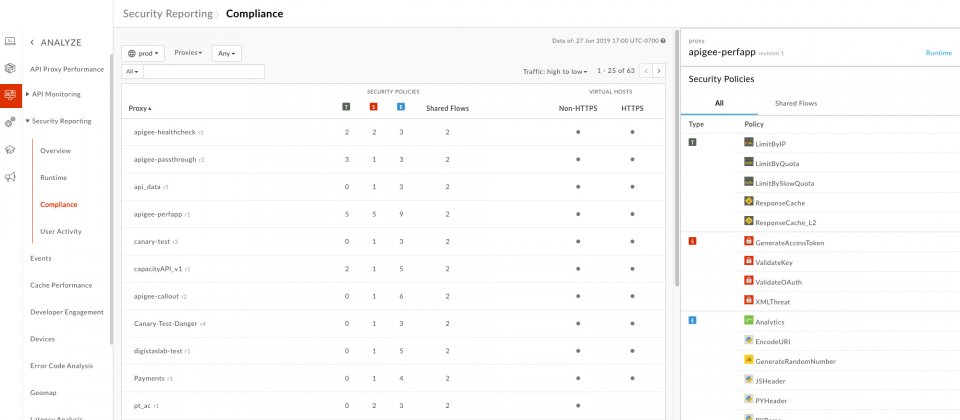This screenshot has height=420, width=960.
Task: Click the T threat policies column icon
Action: tap(347, 107)
